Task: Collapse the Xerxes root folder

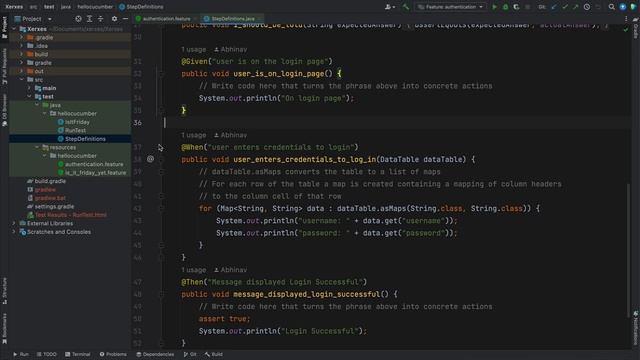Action: pyautogui.click(x=14, y=29)
